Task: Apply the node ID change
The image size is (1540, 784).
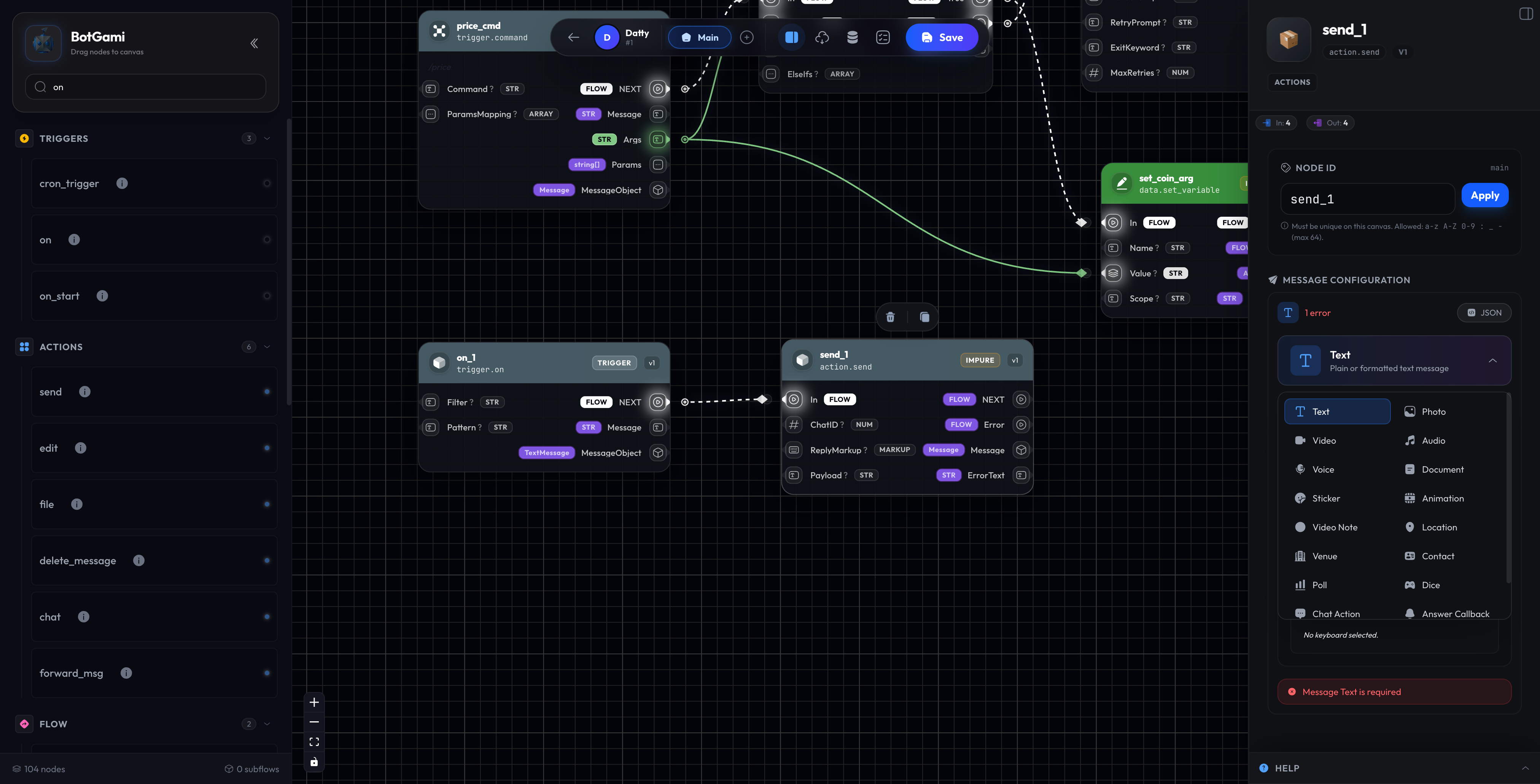Action: (x=1485, y=195)
